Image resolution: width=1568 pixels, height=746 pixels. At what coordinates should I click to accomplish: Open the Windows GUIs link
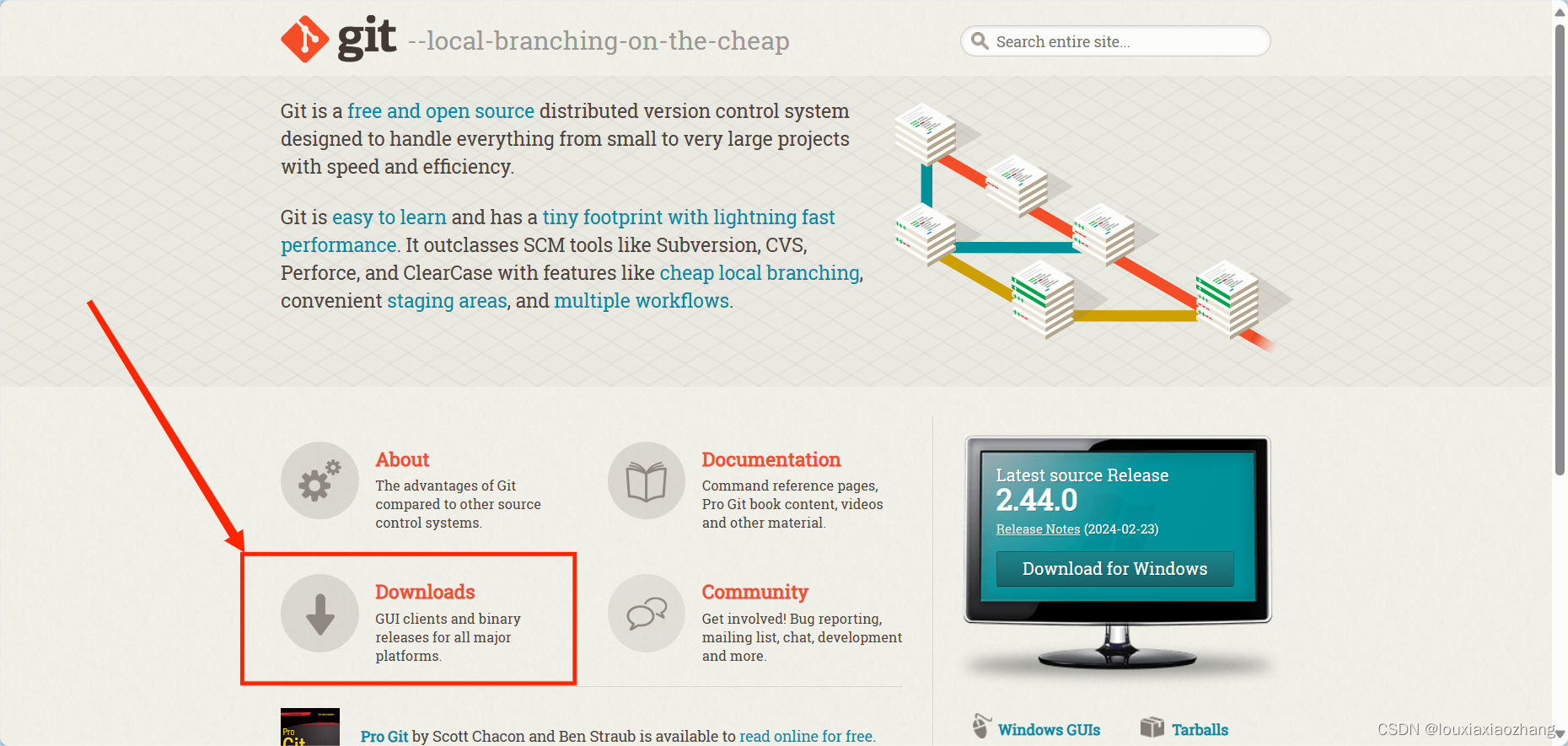[1049, 730]
